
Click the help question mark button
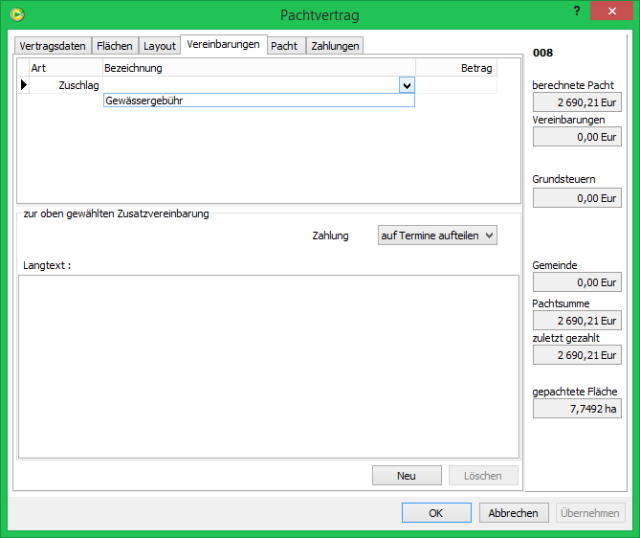577,11
